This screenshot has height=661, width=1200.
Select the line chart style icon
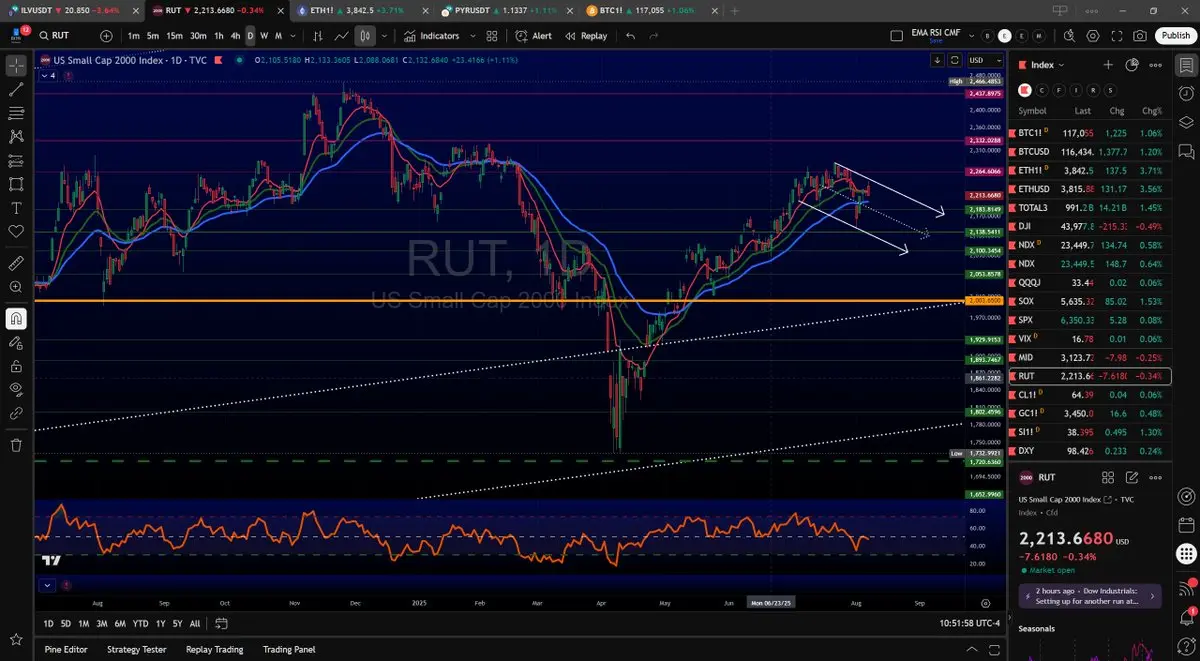[341, 36]
